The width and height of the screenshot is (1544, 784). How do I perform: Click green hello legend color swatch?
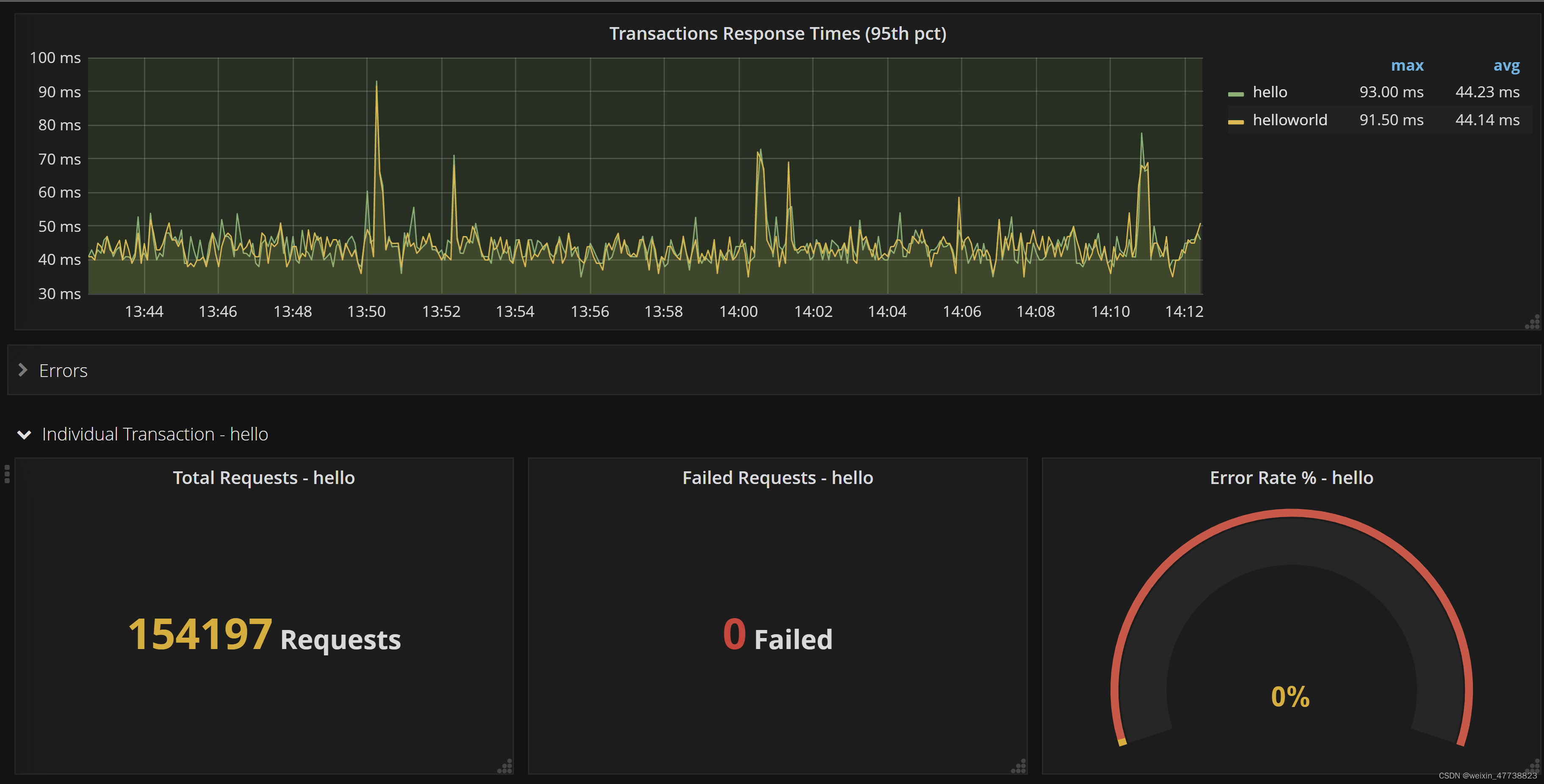click(x=1236, y=94)
